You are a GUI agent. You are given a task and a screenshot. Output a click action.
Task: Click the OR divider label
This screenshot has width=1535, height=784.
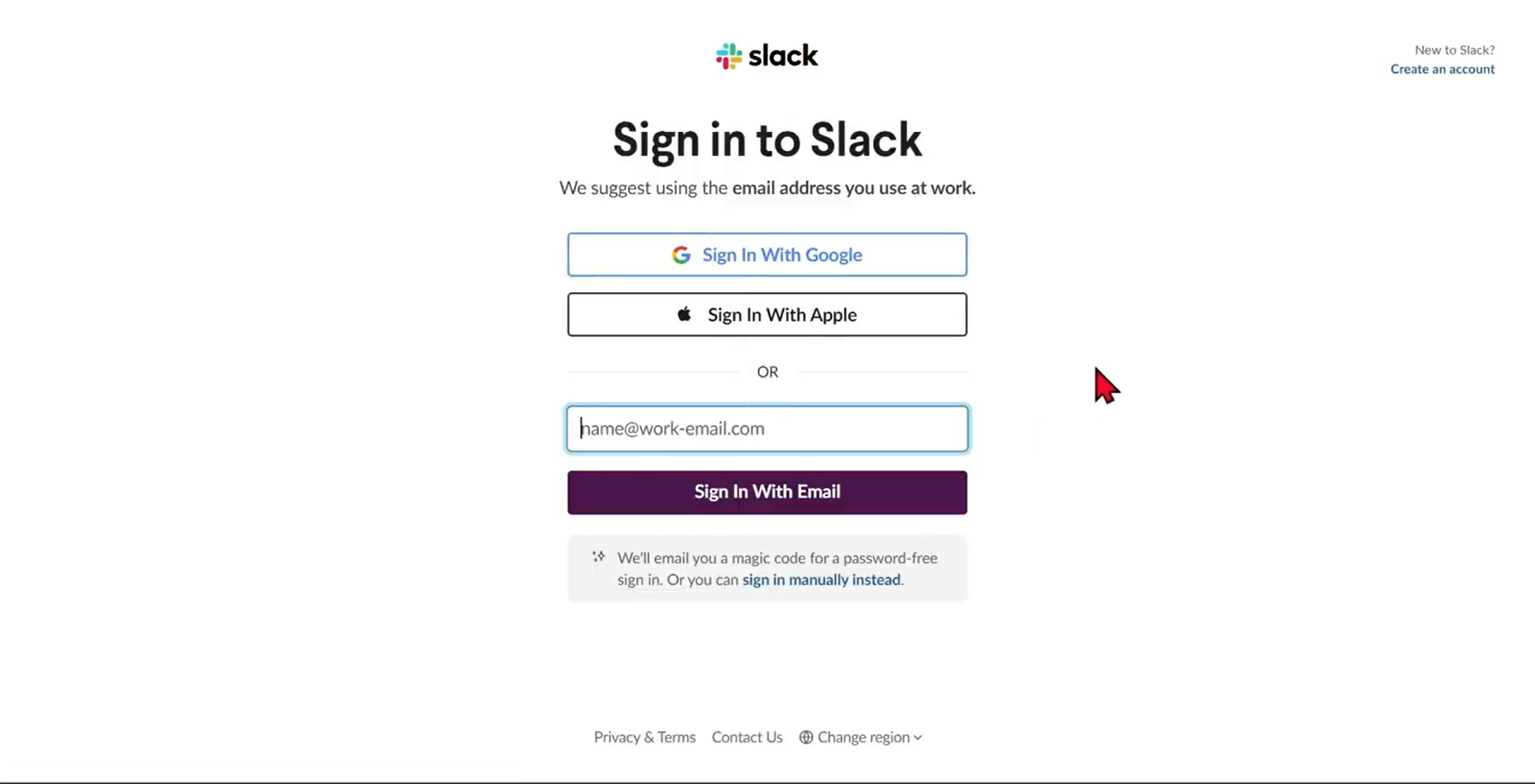point(767,372)
